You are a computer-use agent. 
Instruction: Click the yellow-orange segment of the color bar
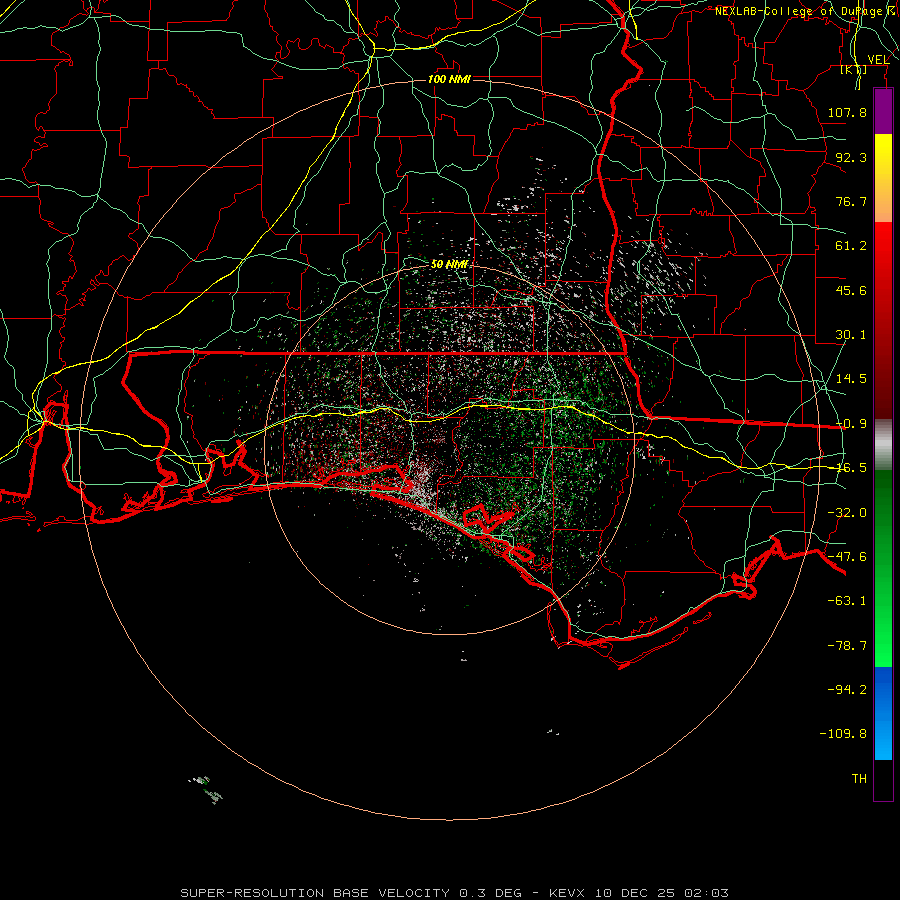pos(883,178)
